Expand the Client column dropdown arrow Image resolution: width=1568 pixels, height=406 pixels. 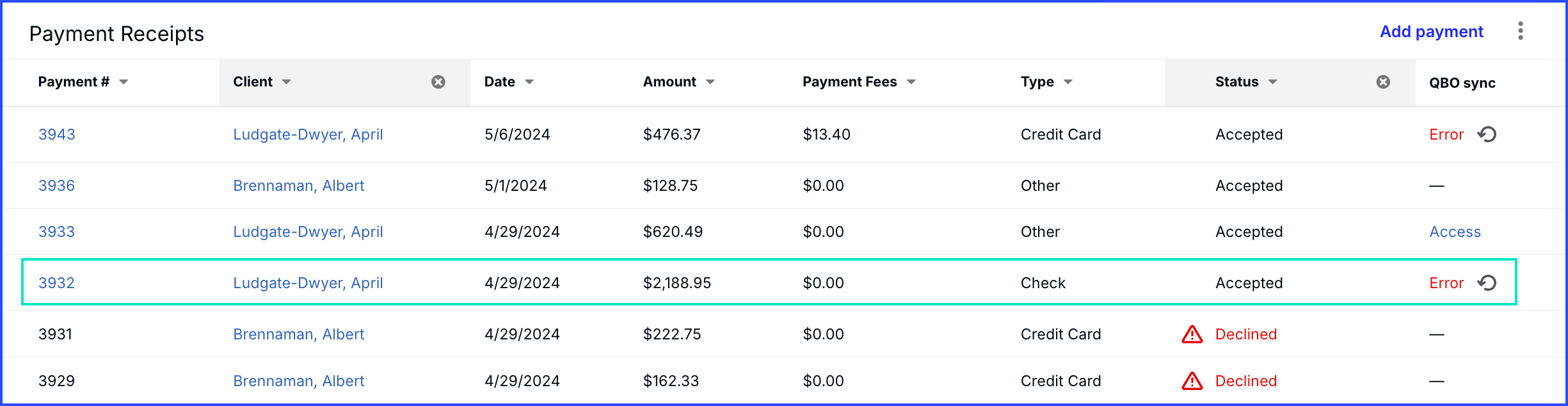(287, 82)
